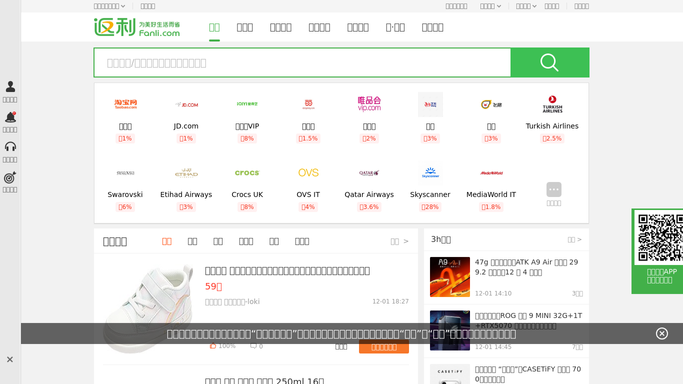Viewport: 683px width, 384px height.
Task: Focus the main search input field
Action: coord(302,63)
